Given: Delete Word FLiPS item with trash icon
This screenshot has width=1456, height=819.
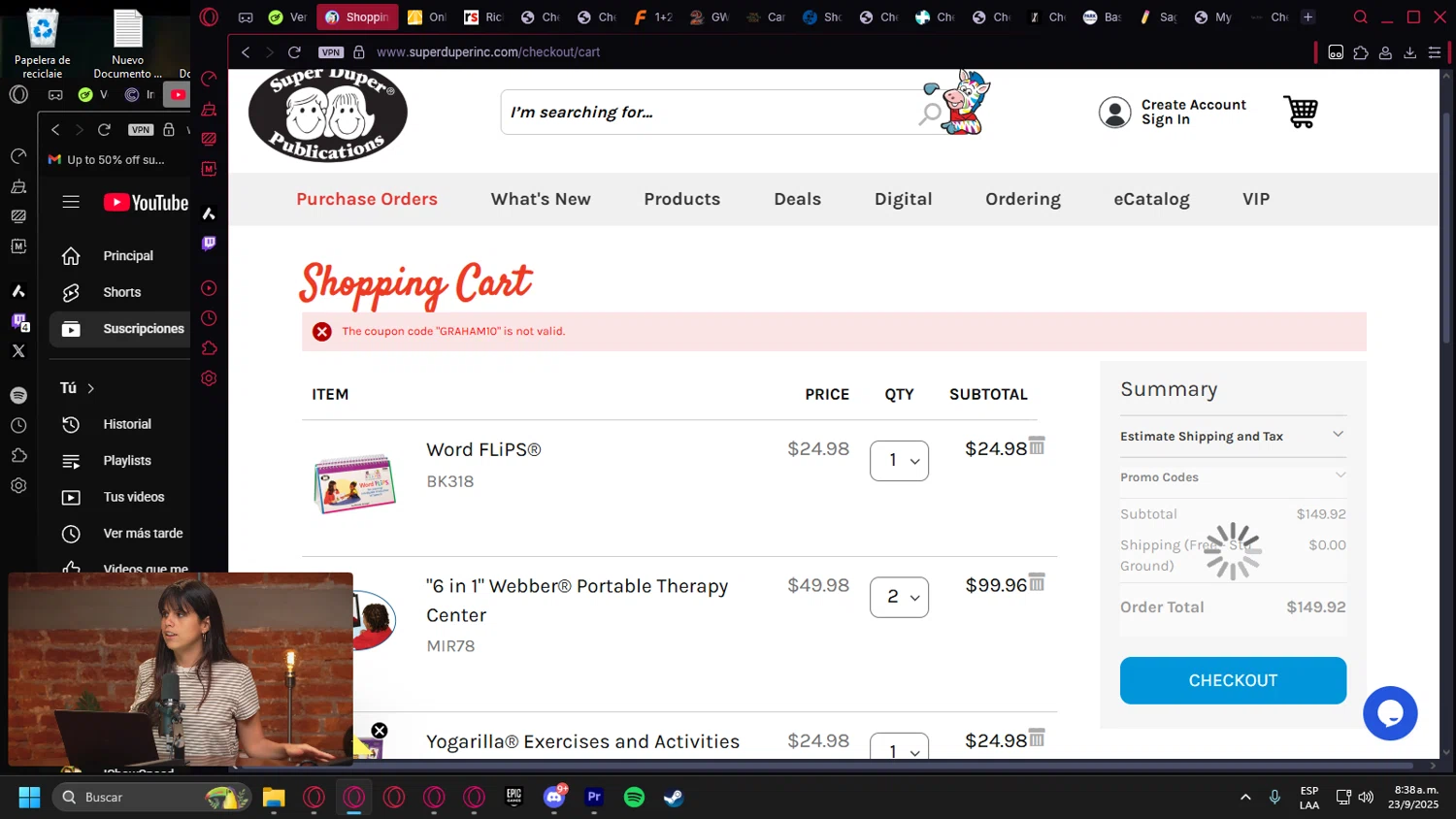Looking at the screenshot, I should click(x=1037, y=445).
